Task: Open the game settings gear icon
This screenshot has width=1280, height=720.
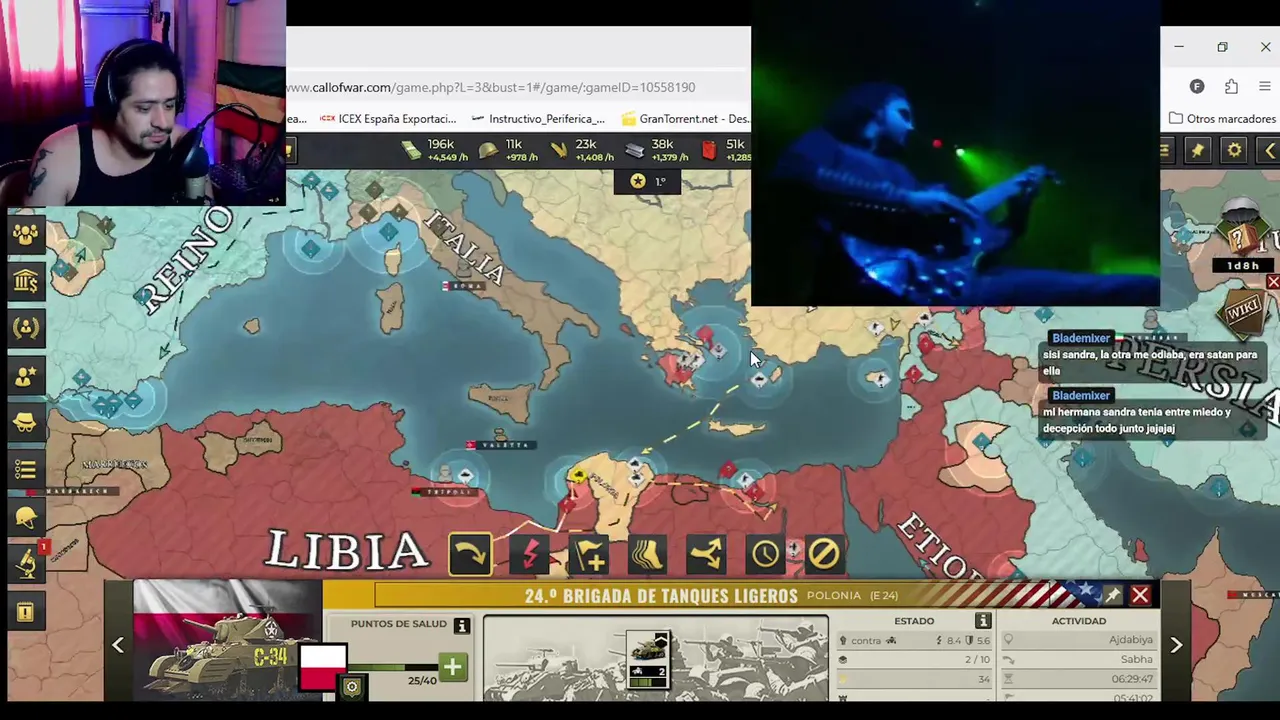Action: pos(1234,150)
